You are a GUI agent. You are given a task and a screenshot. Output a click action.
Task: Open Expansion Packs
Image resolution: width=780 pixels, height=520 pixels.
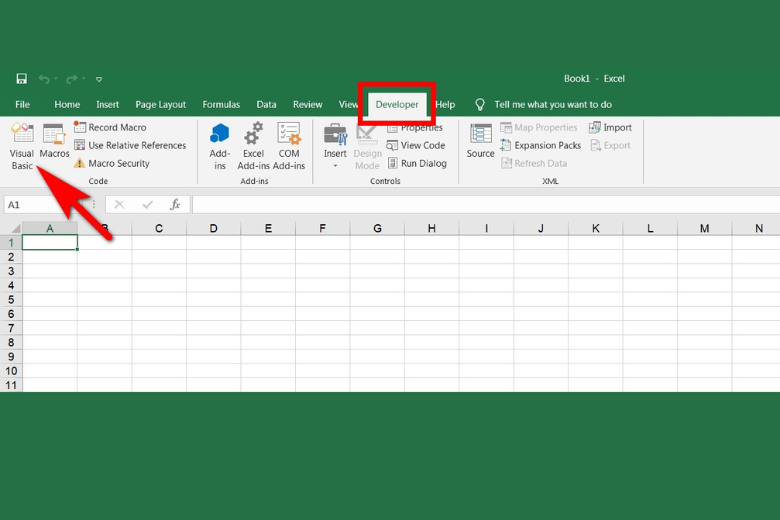(x=541, y=145)
